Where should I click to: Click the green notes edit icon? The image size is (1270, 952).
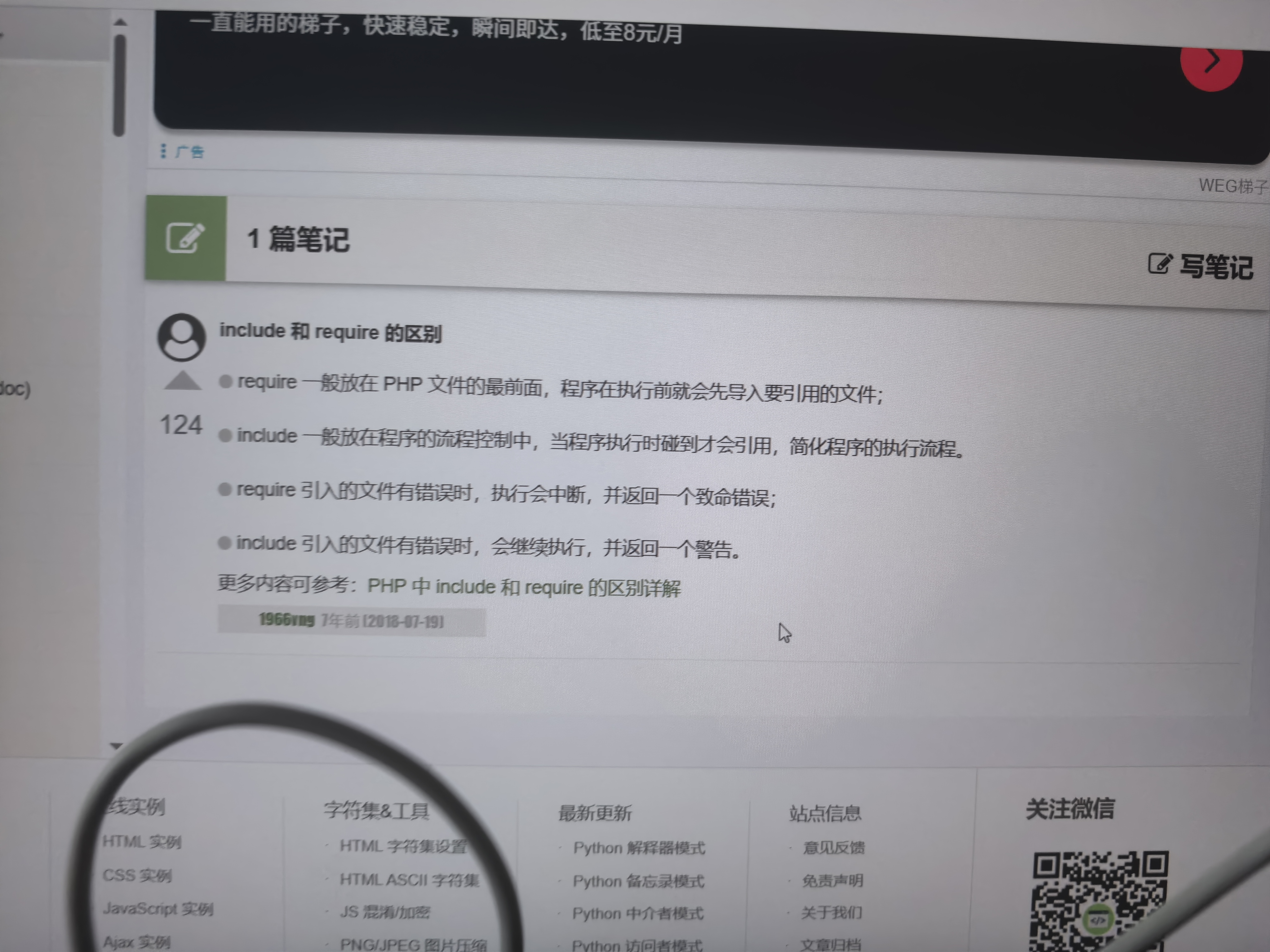click(x=185, y=238)
